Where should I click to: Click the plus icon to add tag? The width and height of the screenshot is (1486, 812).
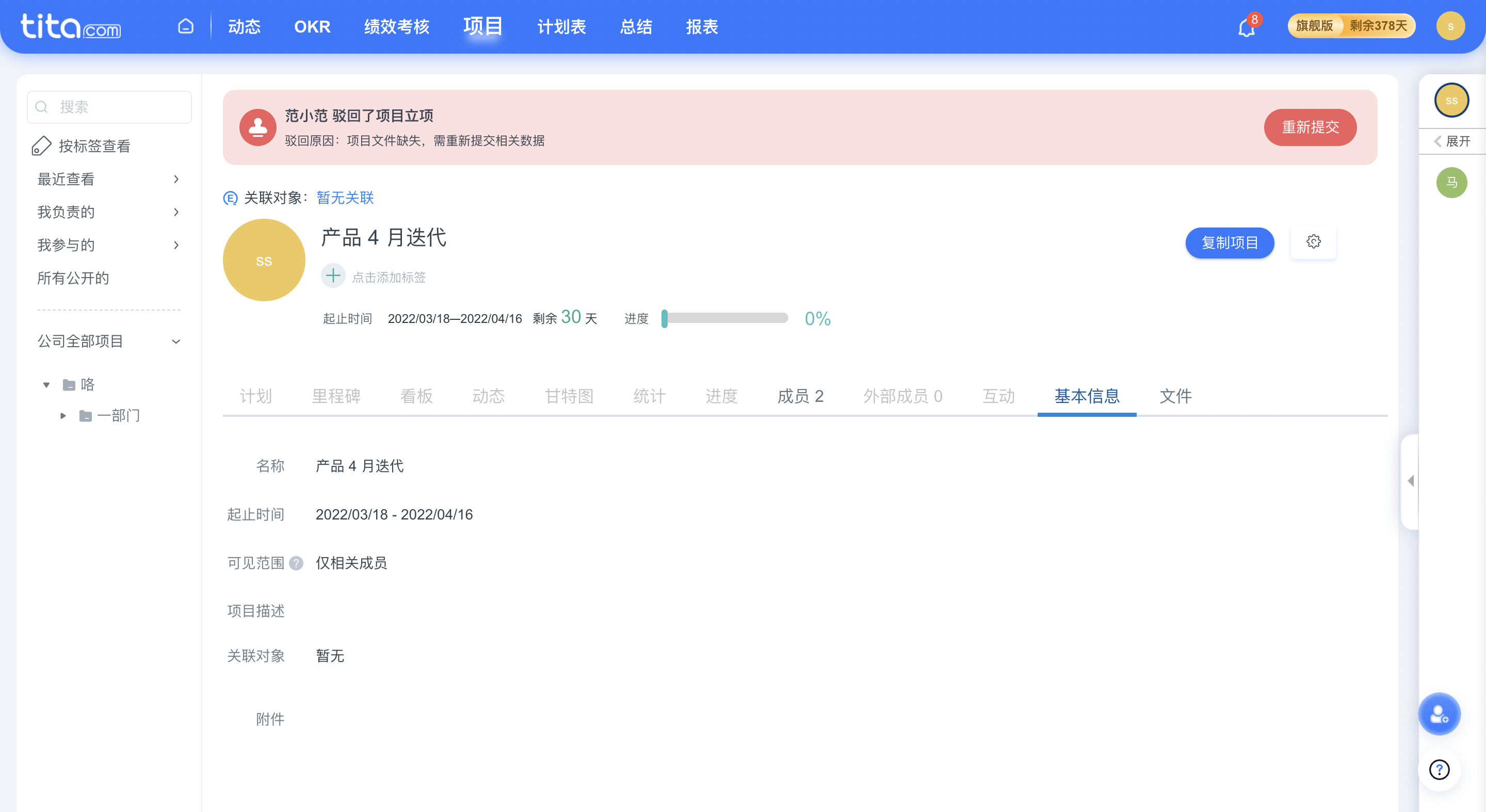[x=333, y=275]
